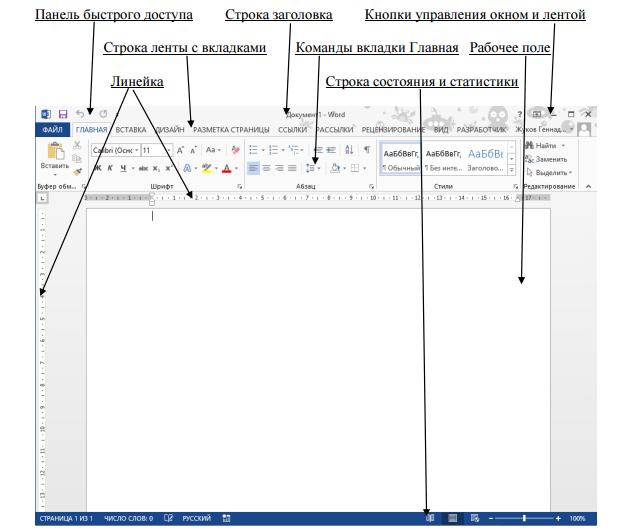Image resolution: width=637 pixels, height=530 pixels.
Task: Increase paragraph indent
Action: [x=332, y=150]
